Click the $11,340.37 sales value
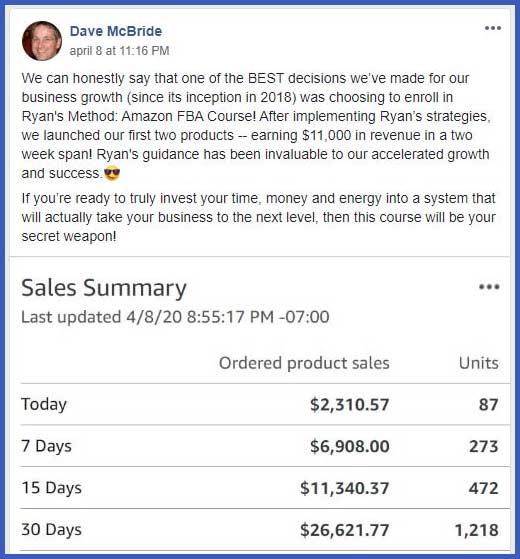Screen dimensions: 520x559 344,488
